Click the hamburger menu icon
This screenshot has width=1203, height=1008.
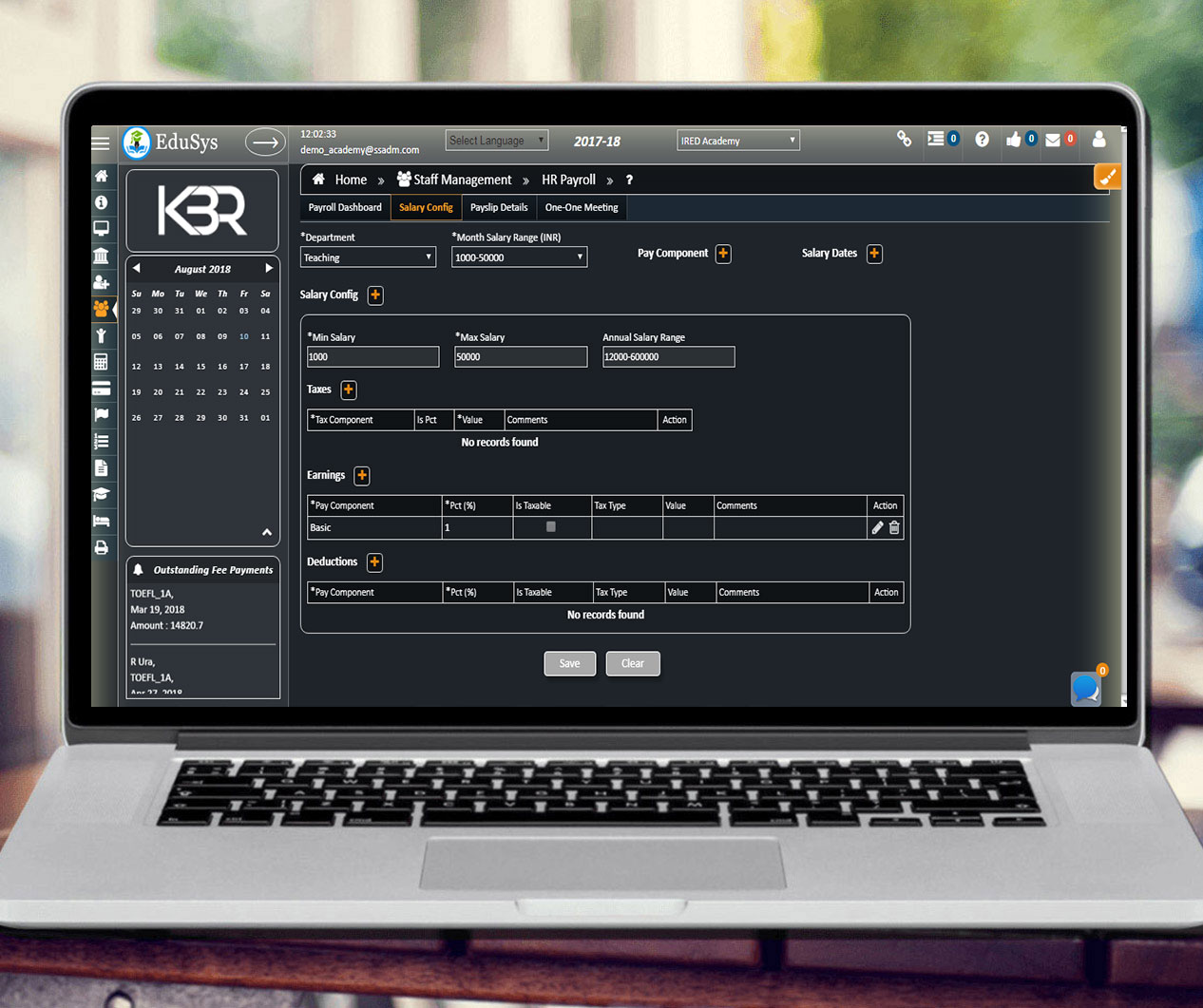[101, 143]
